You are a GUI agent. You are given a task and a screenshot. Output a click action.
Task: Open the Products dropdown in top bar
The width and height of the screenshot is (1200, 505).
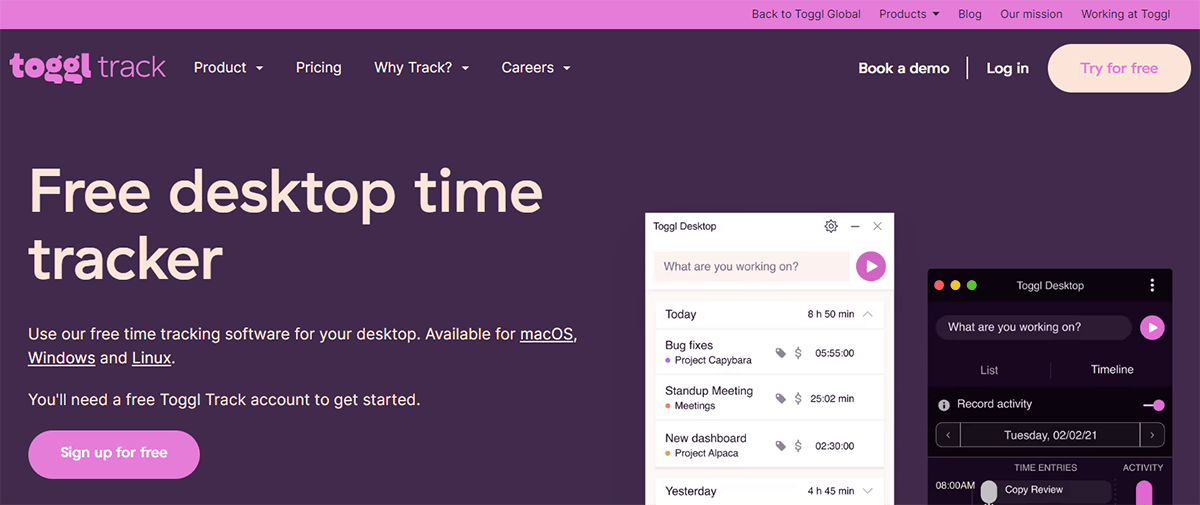(909, 14)
